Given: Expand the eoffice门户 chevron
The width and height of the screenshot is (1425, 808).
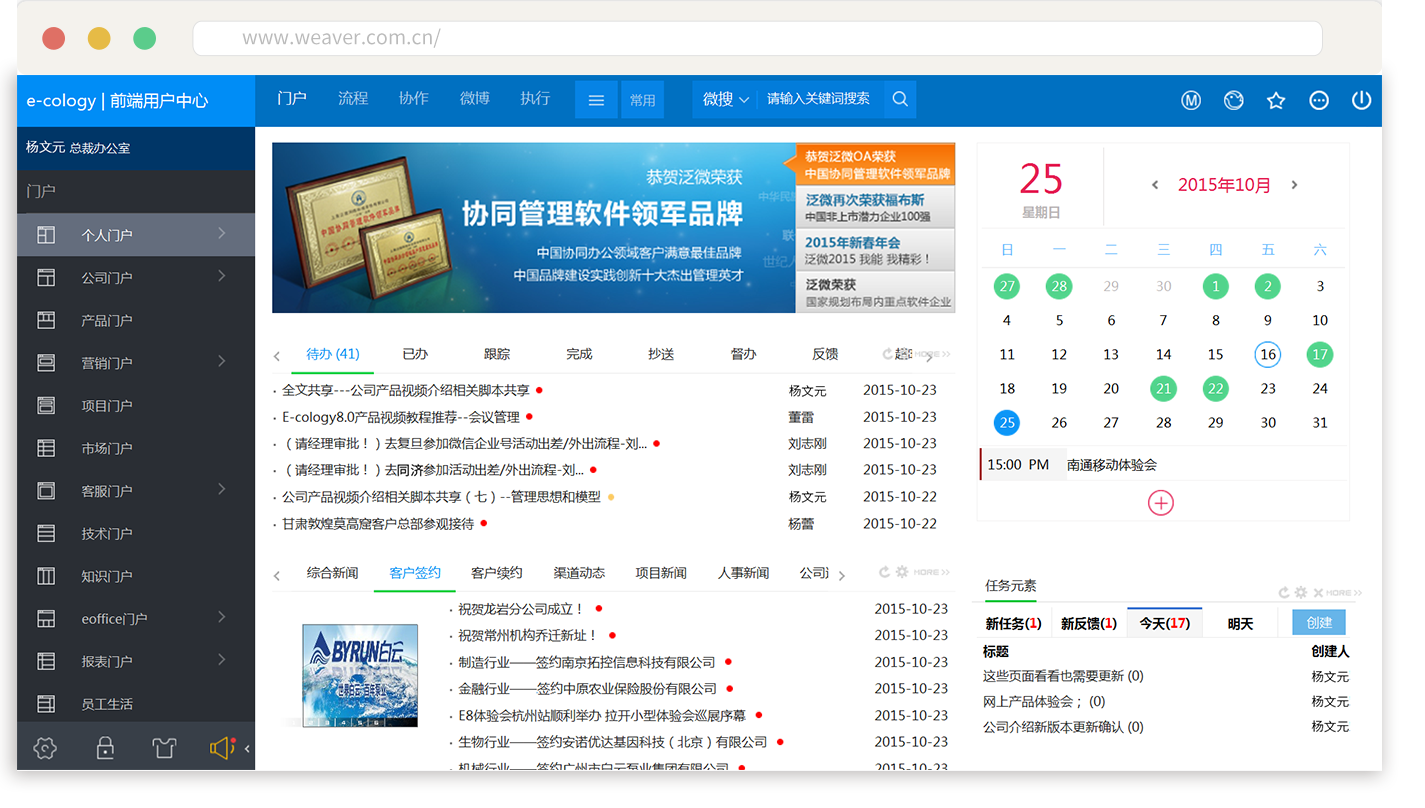Looking at the screenshot, I should 221,617.
